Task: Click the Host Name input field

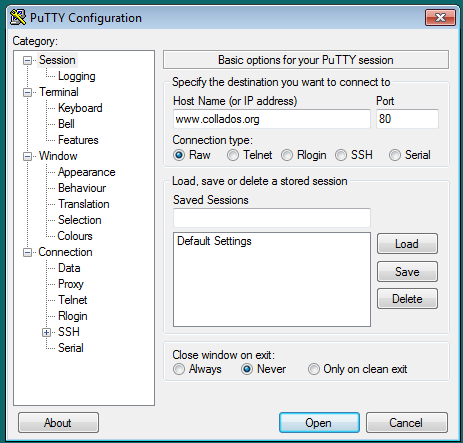Action: click(272, 119)
